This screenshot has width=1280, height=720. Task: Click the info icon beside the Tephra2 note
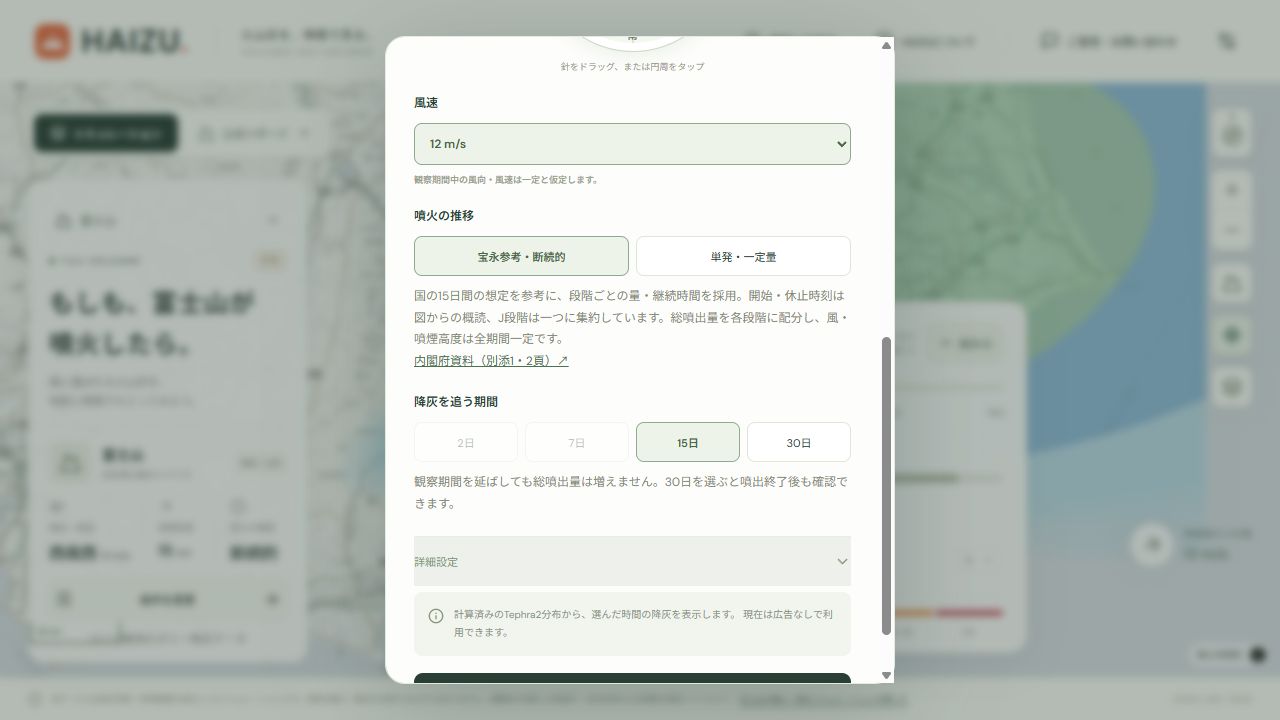point(436,616)
